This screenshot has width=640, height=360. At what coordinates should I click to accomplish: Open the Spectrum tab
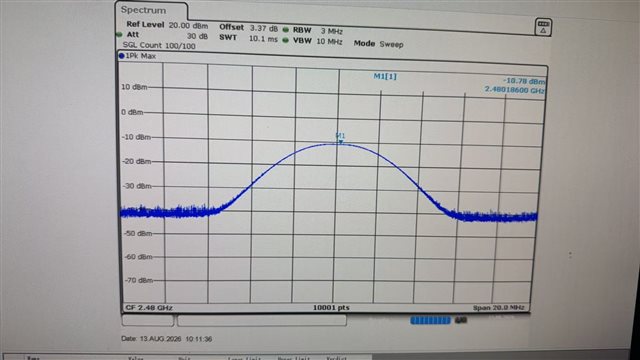[143, 10]
